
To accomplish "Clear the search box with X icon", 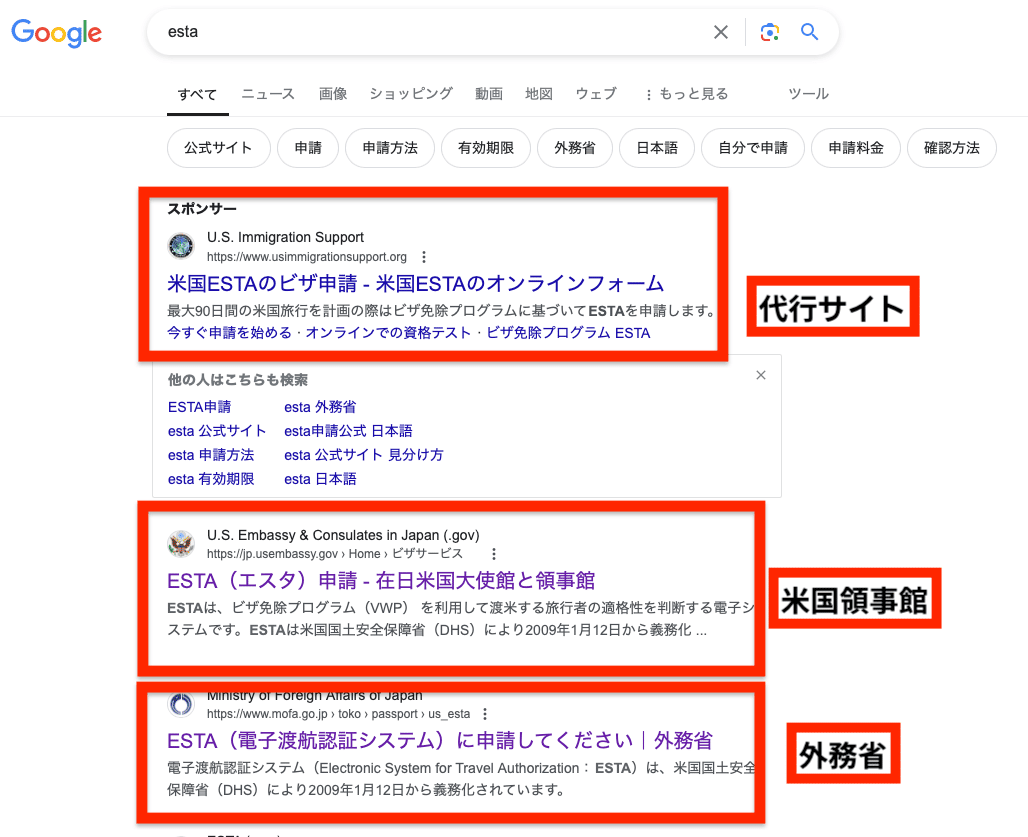I will (x=721, y=32).
